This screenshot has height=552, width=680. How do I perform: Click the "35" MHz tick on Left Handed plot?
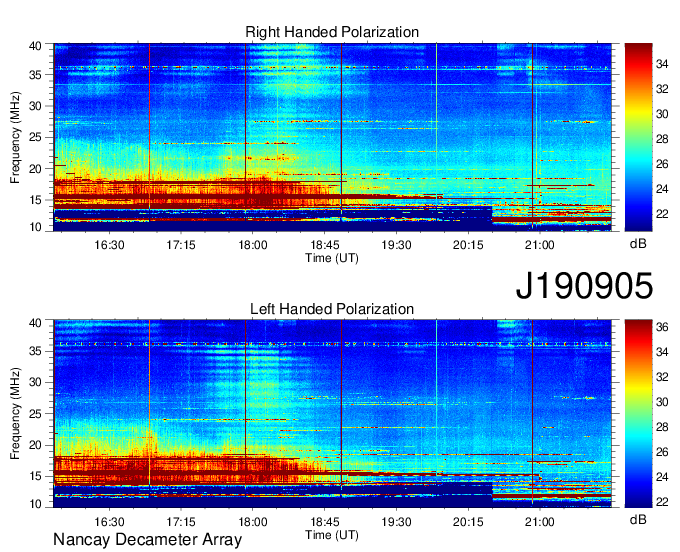click(35, 351)
